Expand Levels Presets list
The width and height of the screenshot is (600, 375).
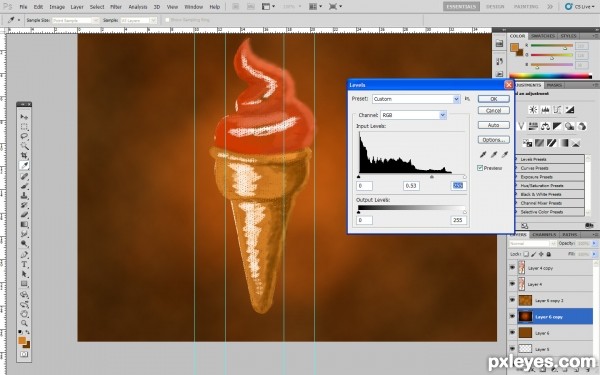[516, 159]
